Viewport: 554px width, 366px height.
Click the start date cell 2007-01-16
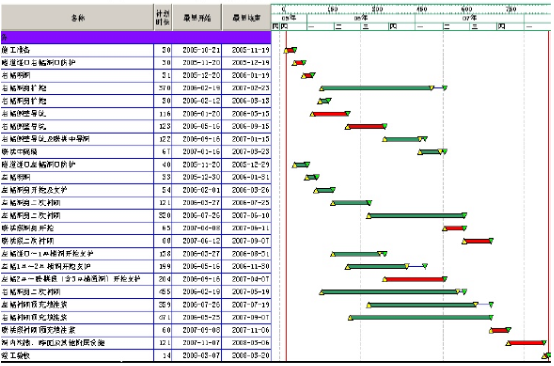tap(197, 152)
